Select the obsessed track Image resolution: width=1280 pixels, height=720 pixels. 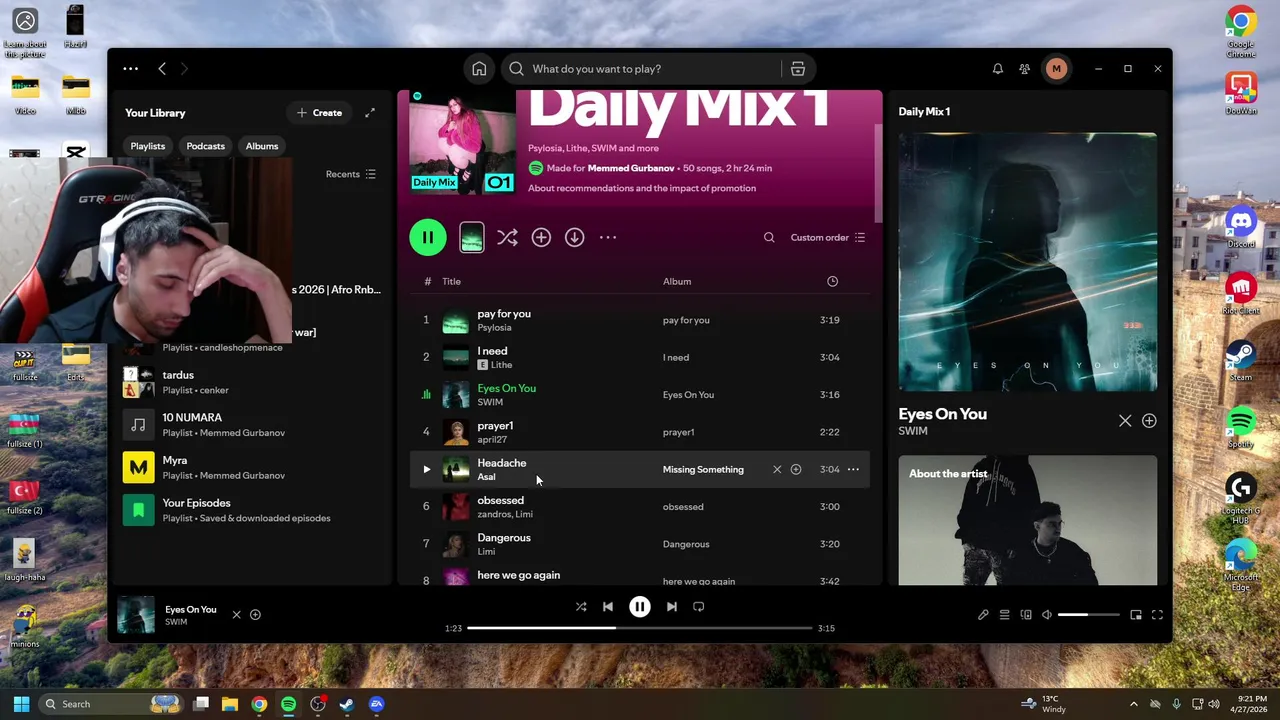640,506
